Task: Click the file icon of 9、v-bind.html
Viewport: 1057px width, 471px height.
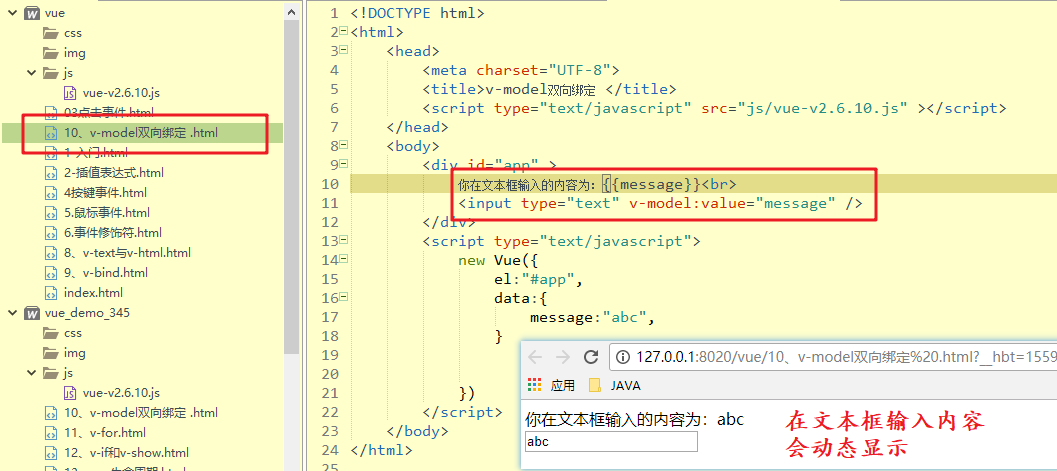Action: pos(51,273)
